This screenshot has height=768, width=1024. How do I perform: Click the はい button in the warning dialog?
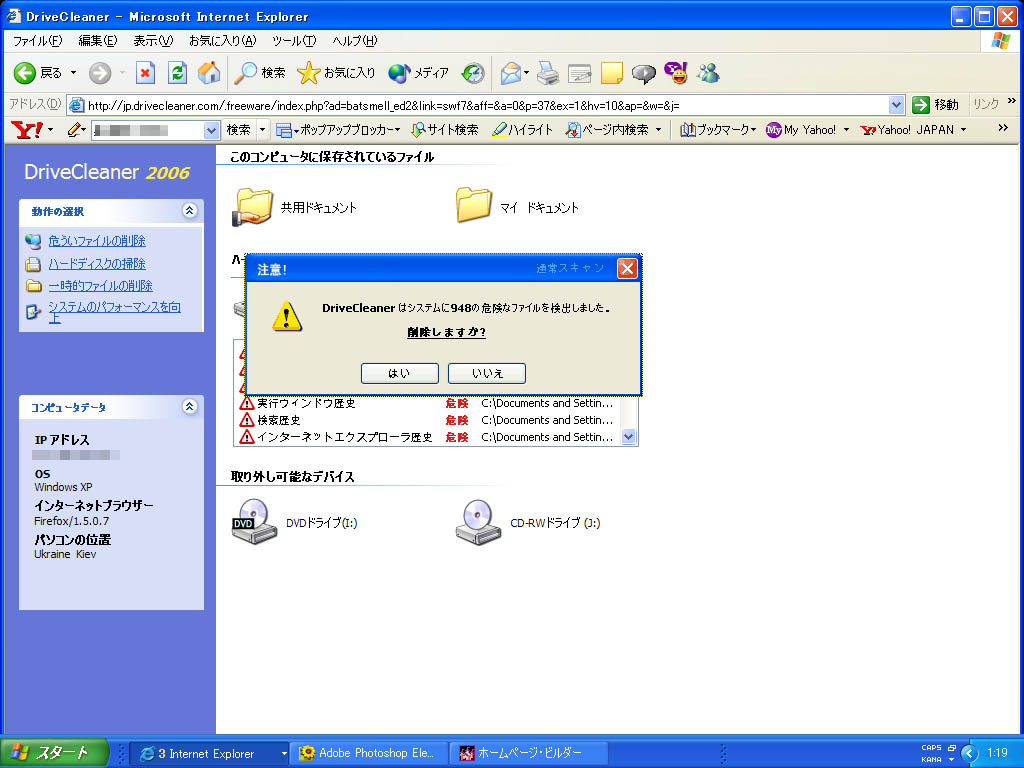click(x=399, y=374)
